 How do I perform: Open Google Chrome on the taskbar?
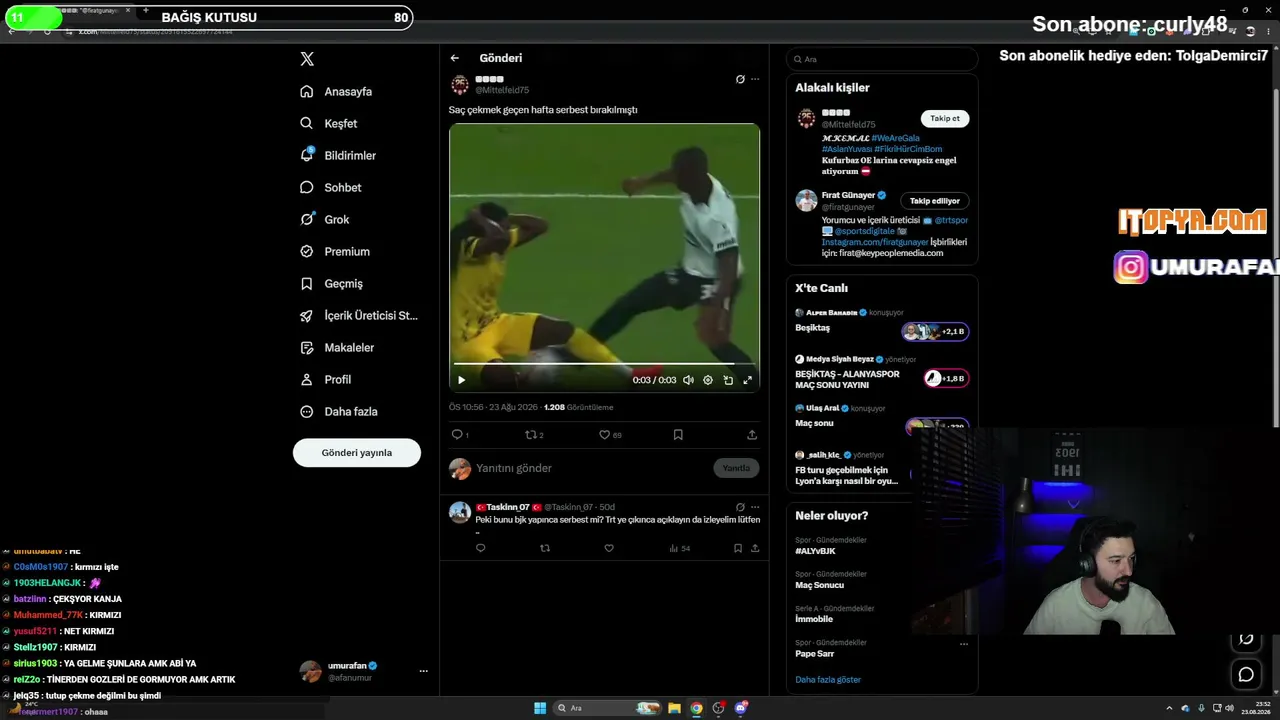pyautogui.click(x=697, y=708)
